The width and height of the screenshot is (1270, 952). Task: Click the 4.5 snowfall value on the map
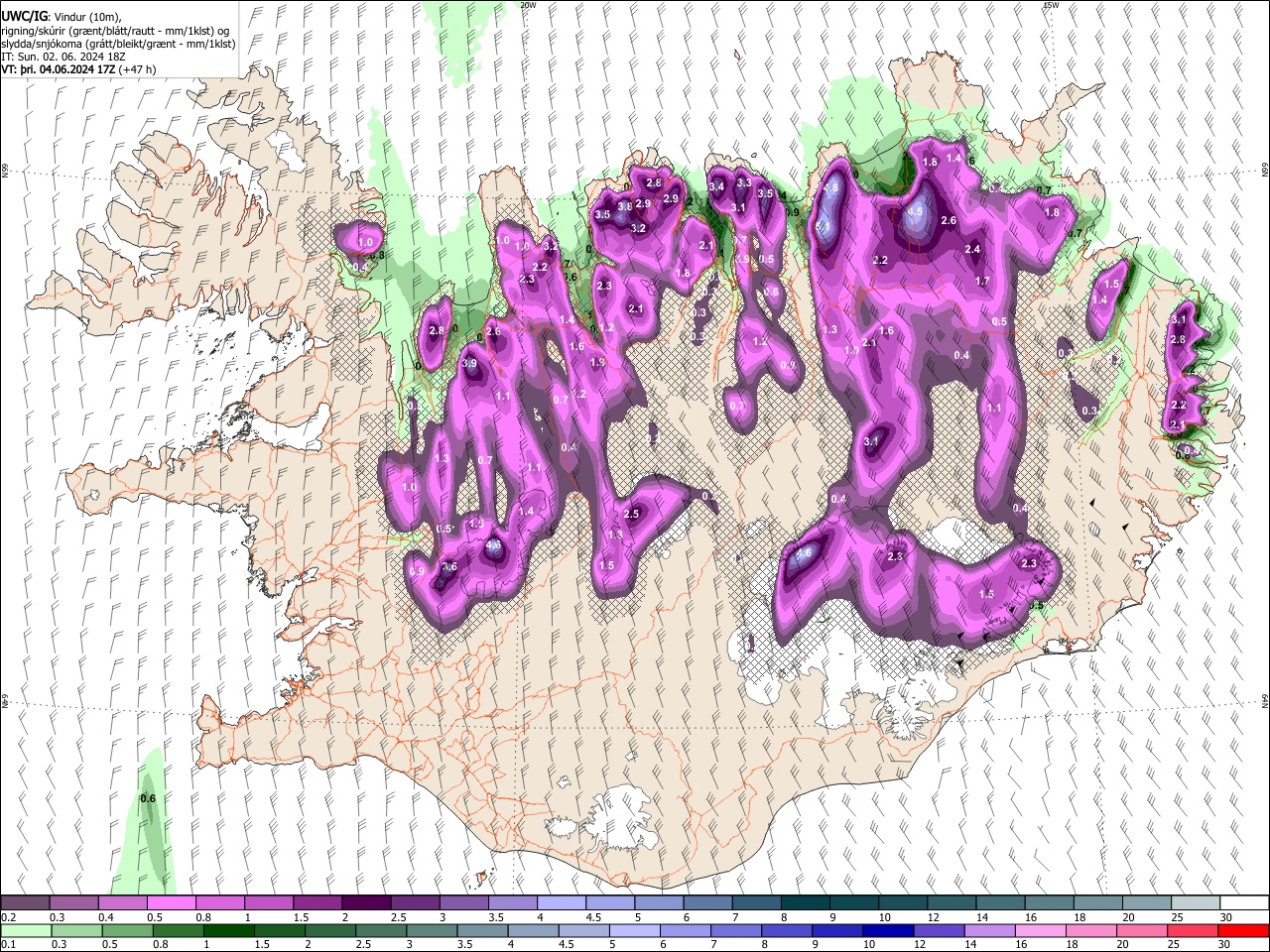(915, 211)
